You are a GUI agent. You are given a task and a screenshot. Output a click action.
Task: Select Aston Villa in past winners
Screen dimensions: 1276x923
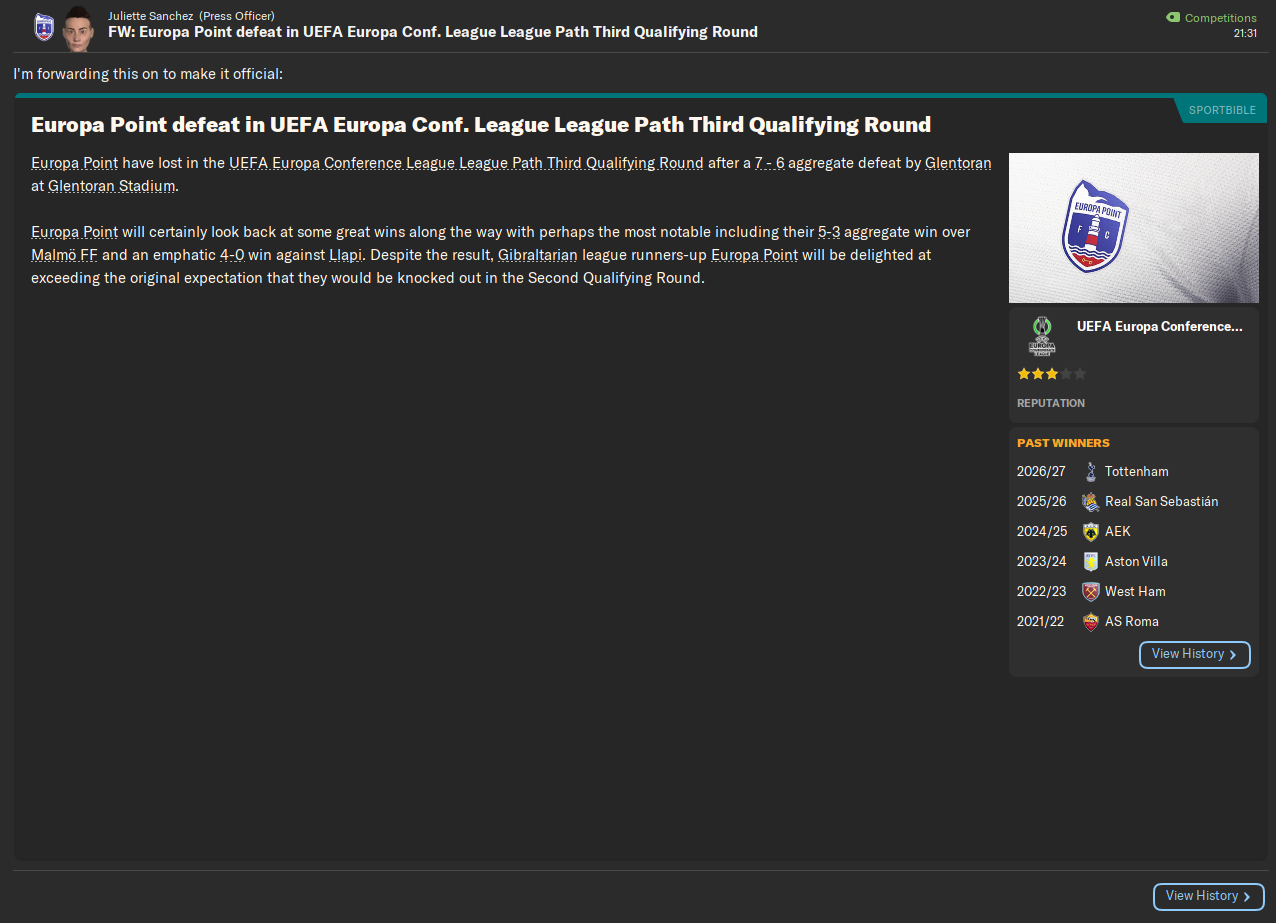pyautogui.click(x=1136, y=561)
